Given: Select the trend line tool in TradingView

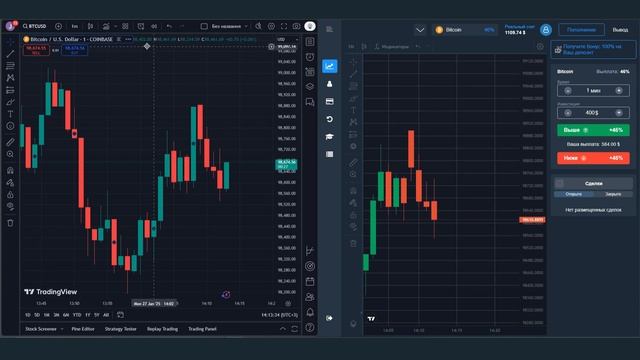Looking at the screenshot, I should pos(10,53).
